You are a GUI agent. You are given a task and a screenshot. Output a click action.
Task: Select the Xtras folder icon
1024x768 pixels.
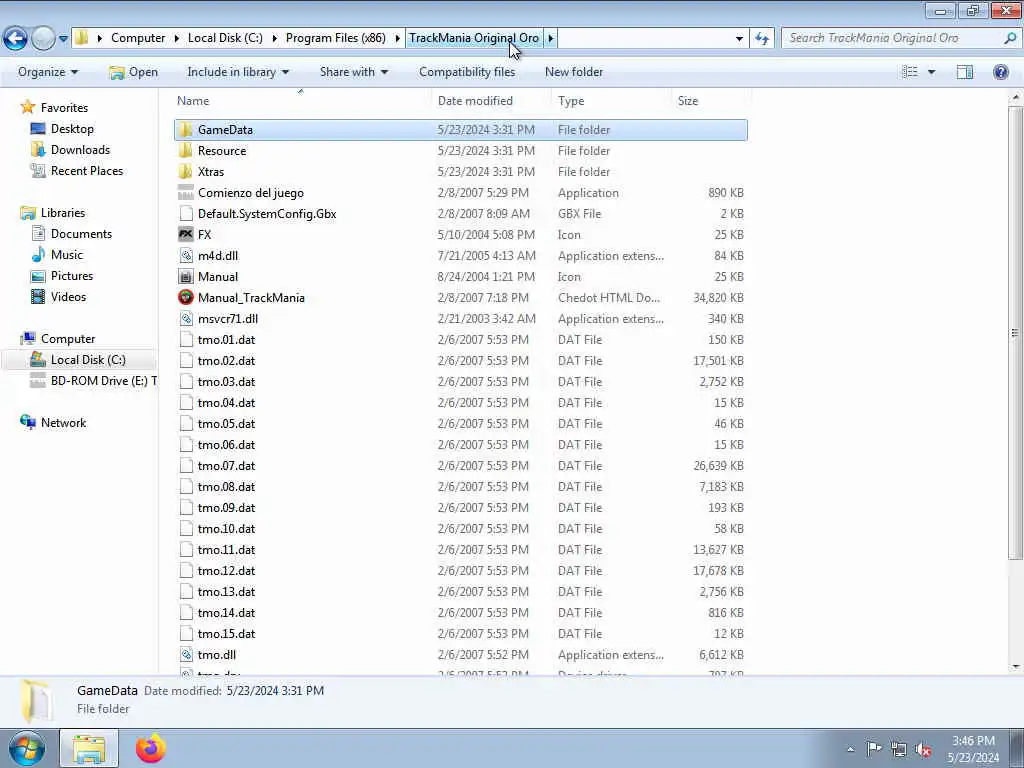pyautogui.click(x=186, y=171)
